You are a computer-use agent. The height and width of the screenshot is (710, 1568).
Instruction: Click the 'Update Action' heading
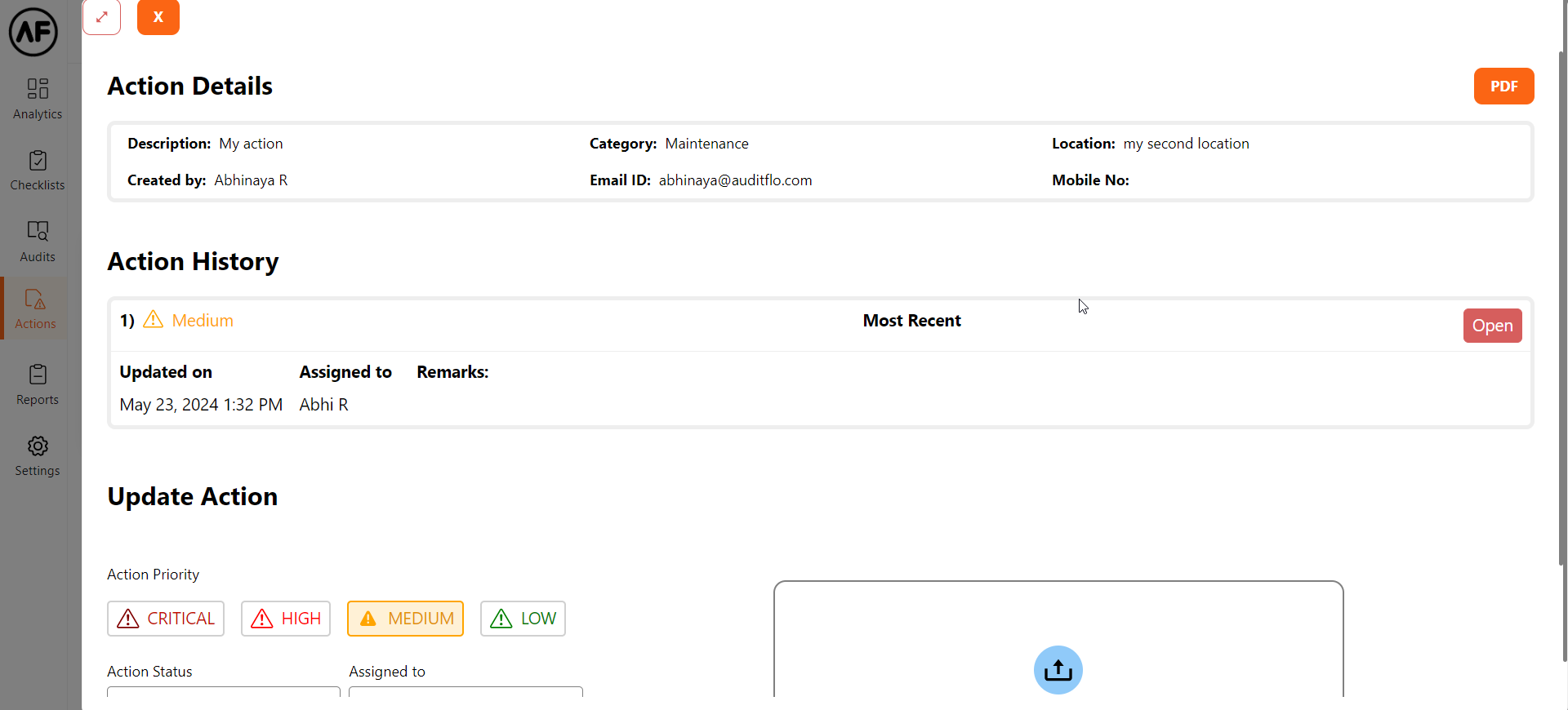coord(193,496)
